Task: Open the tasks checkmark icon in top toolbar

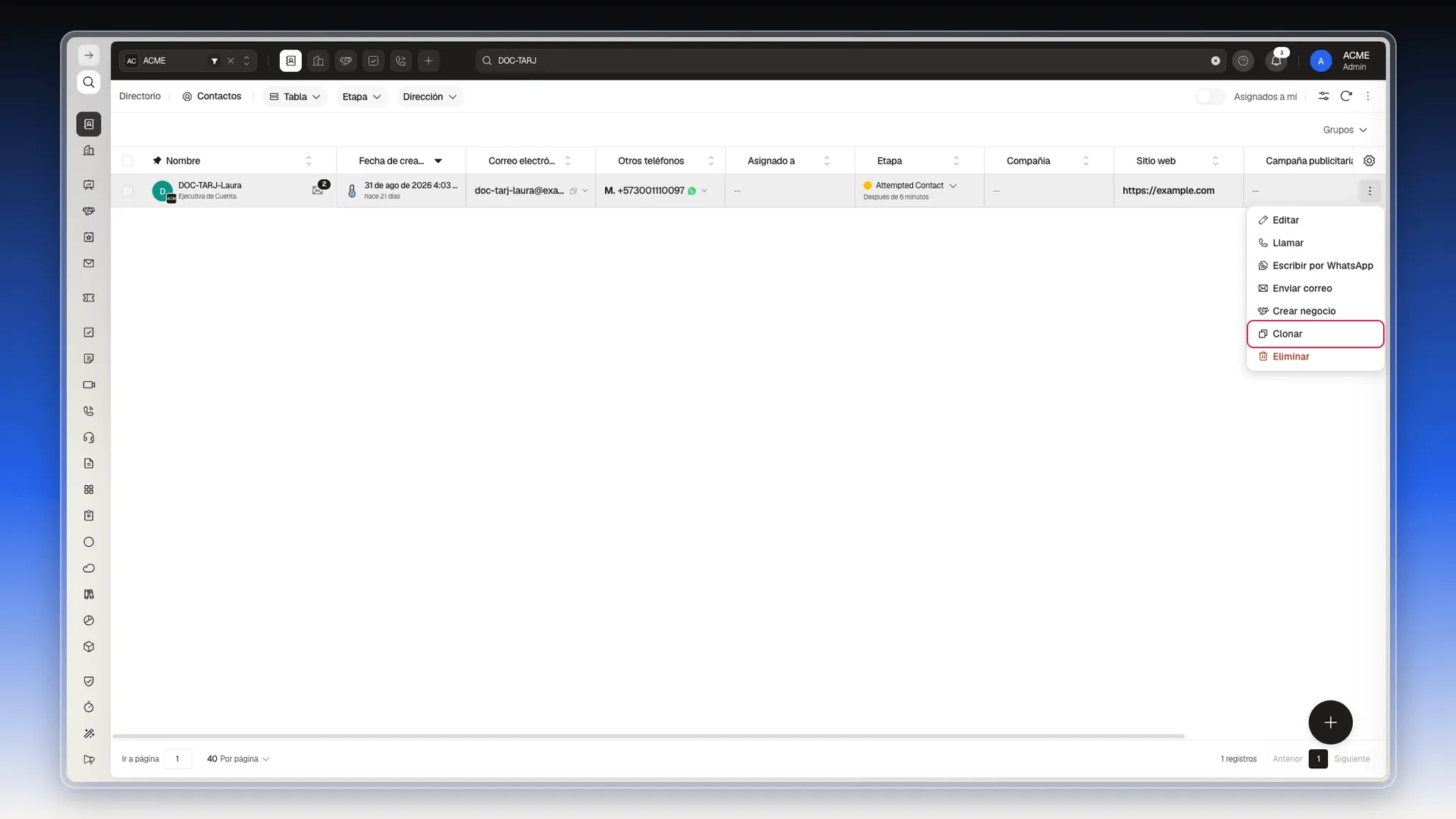Action: [x=373, y=61]
